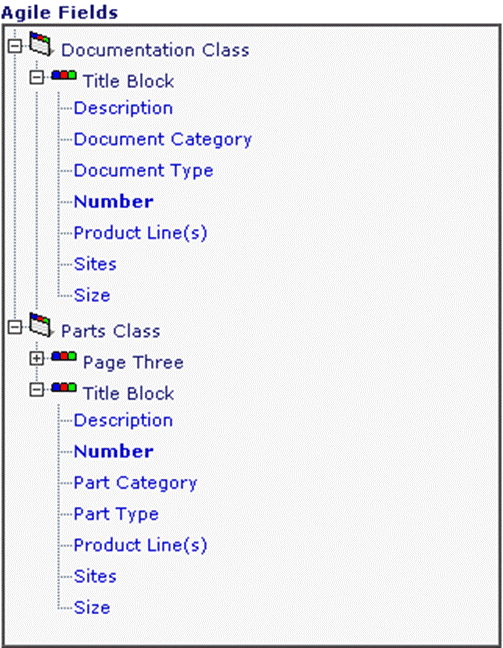Screen dimensions: 503x648
Task: Collapse the Parts Class node
Action: [x=15, y=327]
